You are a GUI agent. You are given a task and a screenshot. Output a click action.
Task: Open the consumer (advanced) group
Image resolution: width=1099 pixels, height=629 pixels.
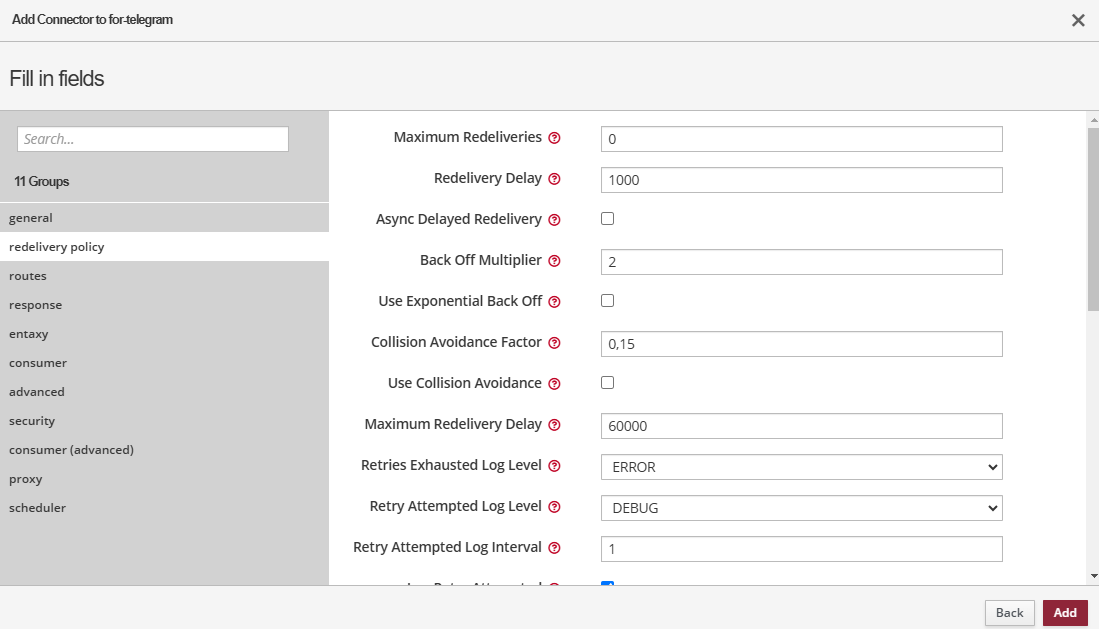(71, 450)
